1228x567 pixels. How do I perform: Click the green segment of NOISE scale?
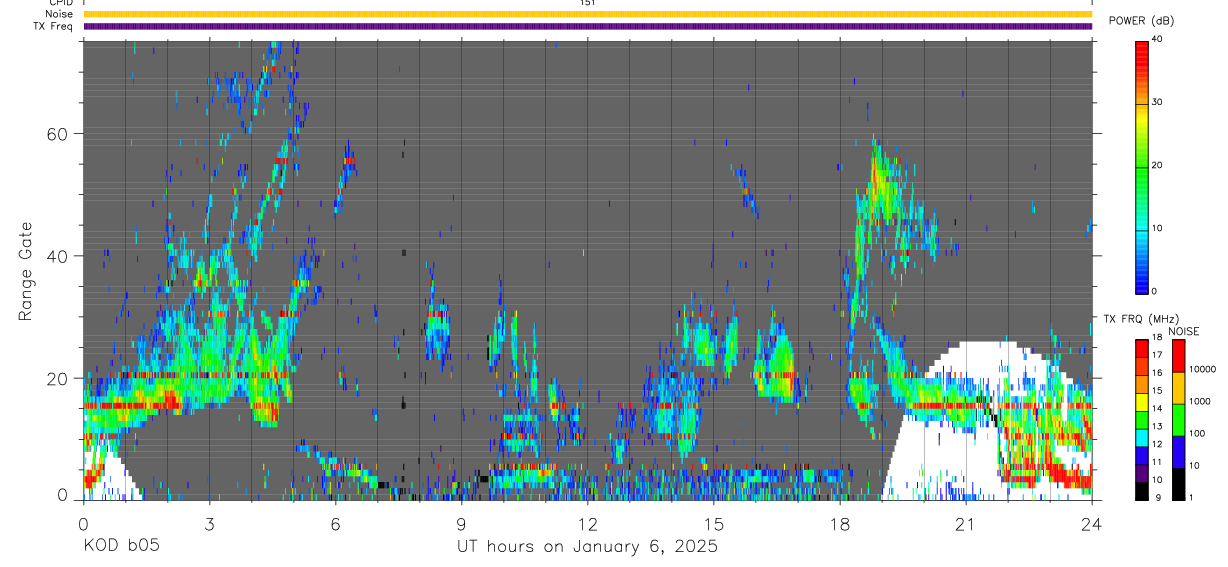tap(1179, 420)
